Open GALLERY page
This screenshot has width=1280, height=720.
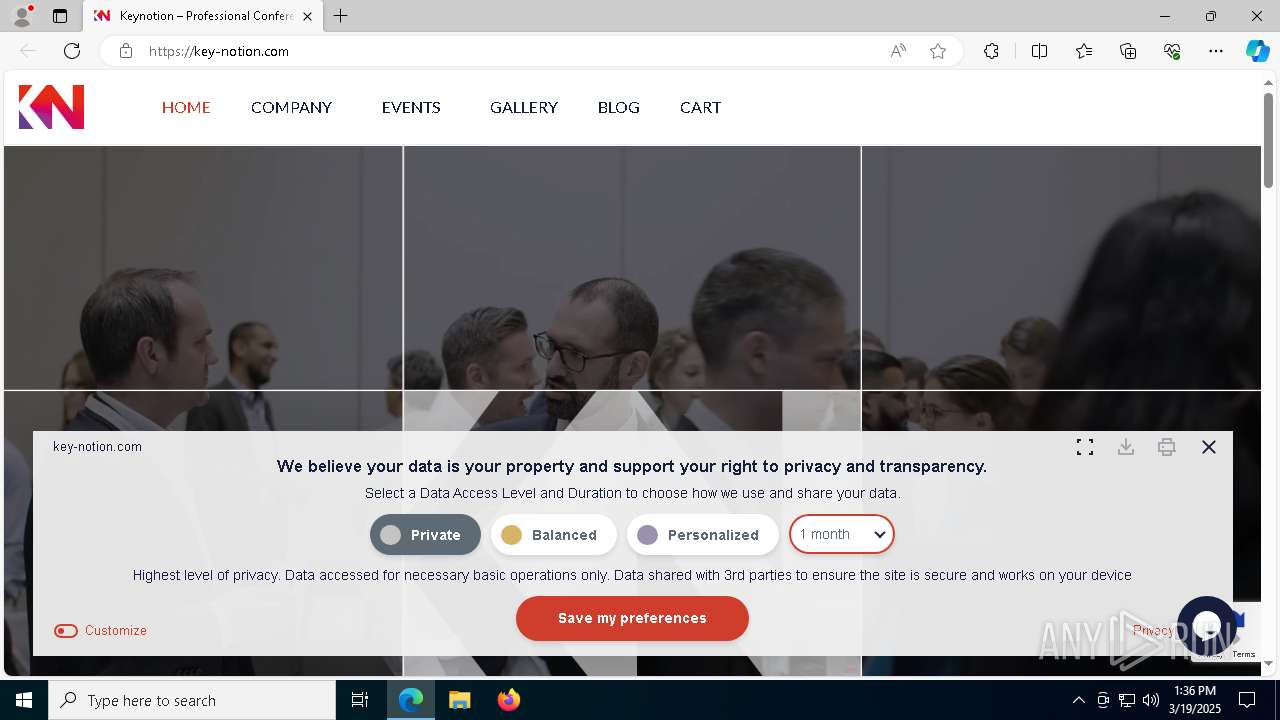tap(524, 107)
